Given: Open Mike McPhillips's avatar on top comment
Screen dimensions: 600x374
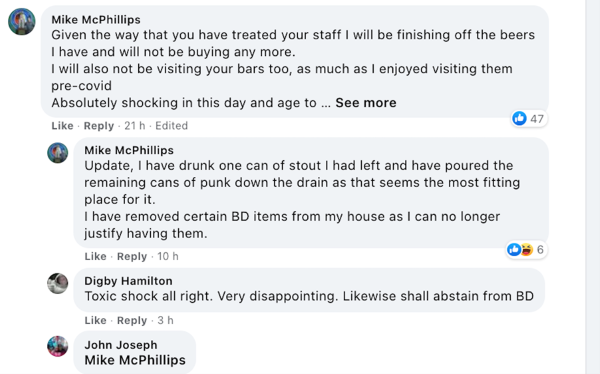Looking at the screenshot, I should point(22,21).
